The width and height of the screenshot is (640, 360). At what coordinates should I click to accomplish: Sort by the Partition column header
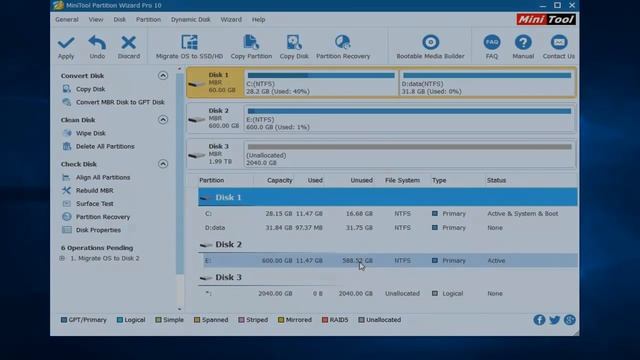[211, 180]
